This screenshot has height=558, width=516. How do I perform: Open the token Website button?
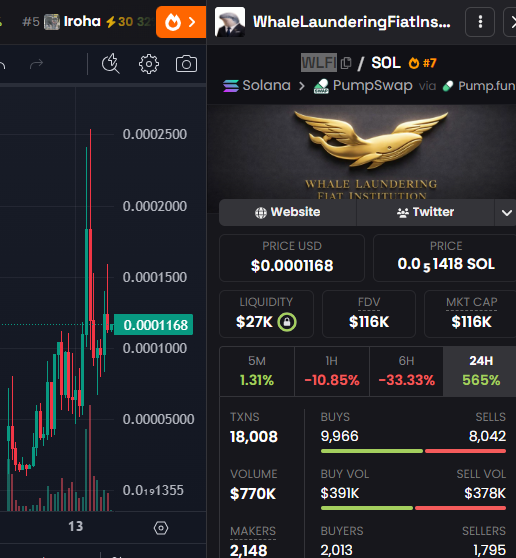click(288, 212)
